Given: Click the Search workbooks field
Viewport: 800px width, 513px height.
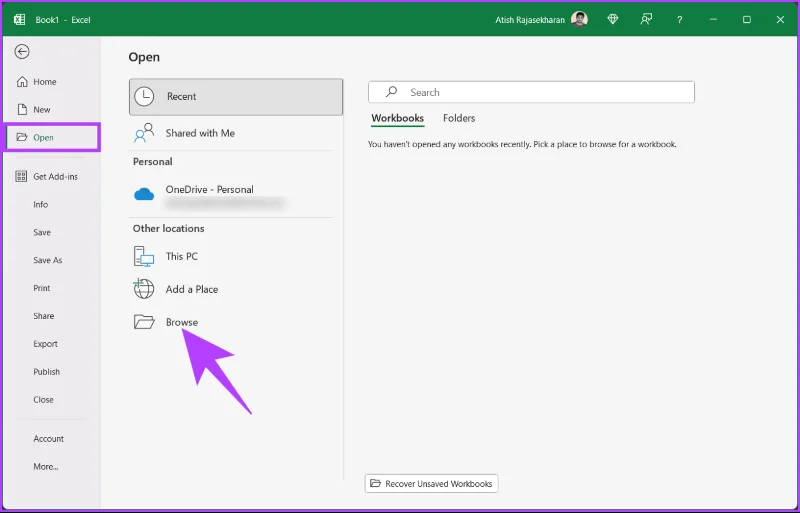Looking at the screenshot, I should click(x=531, y=92).
